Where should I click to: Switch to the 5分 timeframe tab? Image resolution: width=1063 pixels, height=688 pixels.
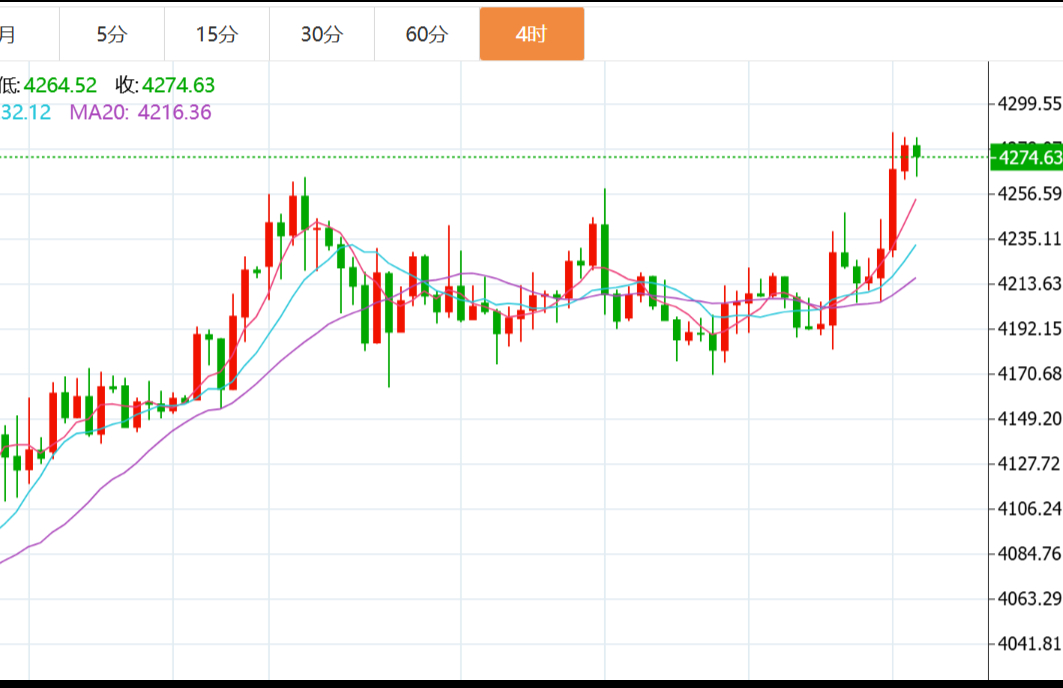112,34
